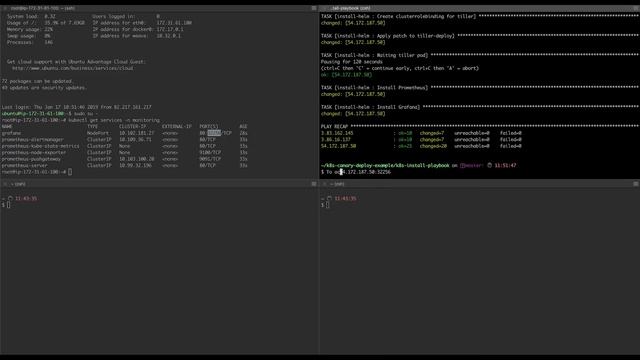
Task: Select the bottom-right zsh pane title
Action: point(338,184)
